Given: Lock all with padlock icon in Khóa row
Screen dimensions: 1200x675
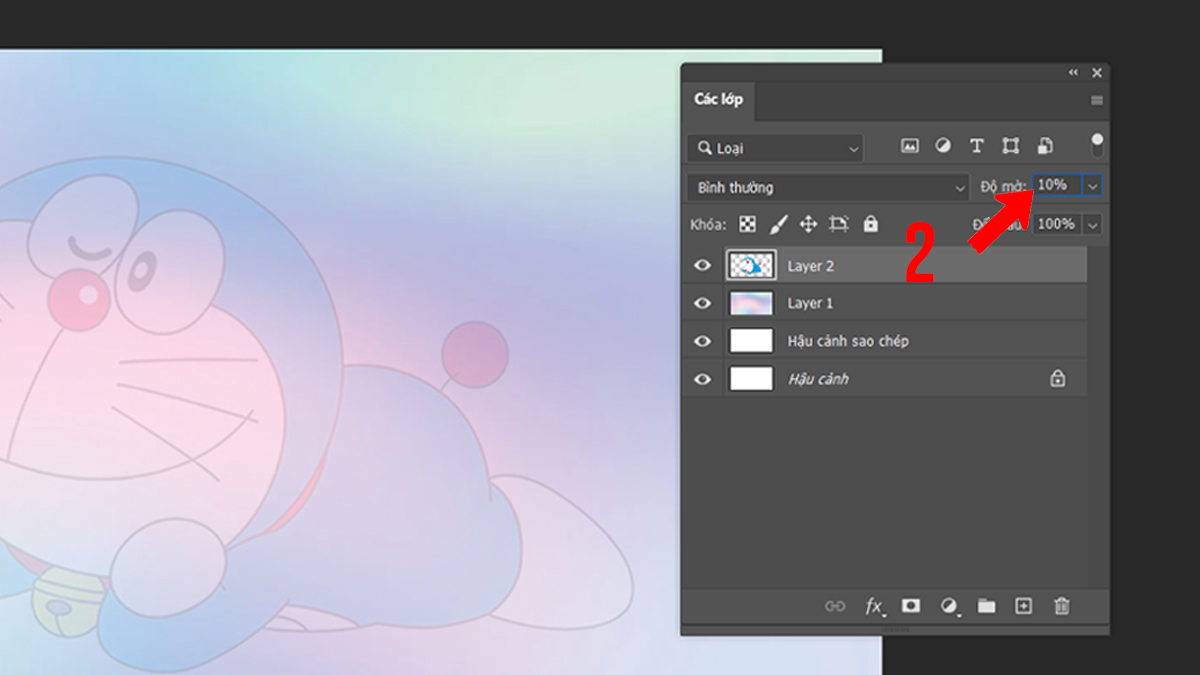Looking at the screenshot, I should point(870,224).
